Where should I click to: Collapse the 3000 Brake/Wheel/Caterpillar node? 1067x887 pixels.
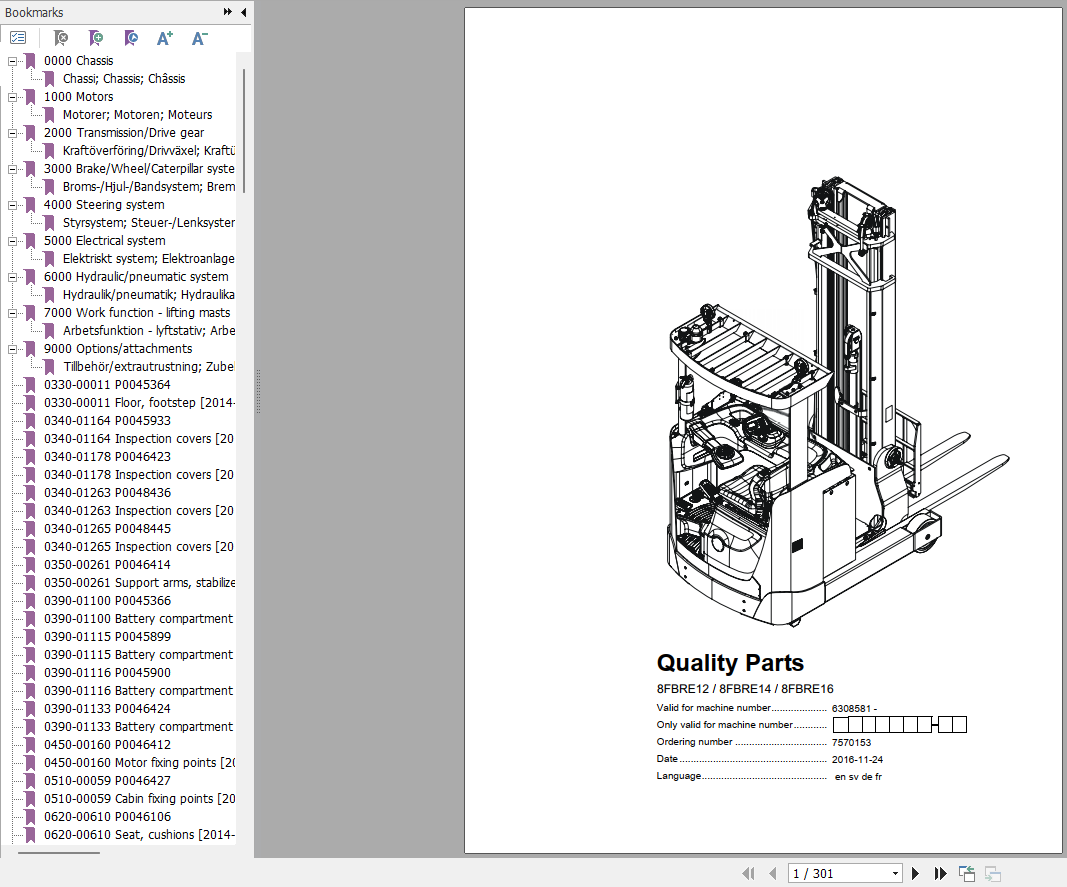12,169
